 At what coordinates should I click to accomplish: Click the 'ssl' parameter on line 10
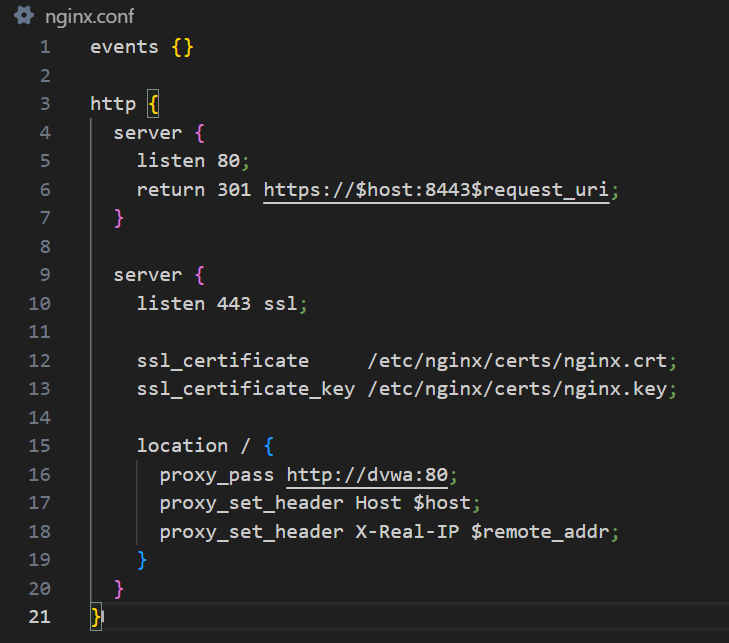point(280,304)
